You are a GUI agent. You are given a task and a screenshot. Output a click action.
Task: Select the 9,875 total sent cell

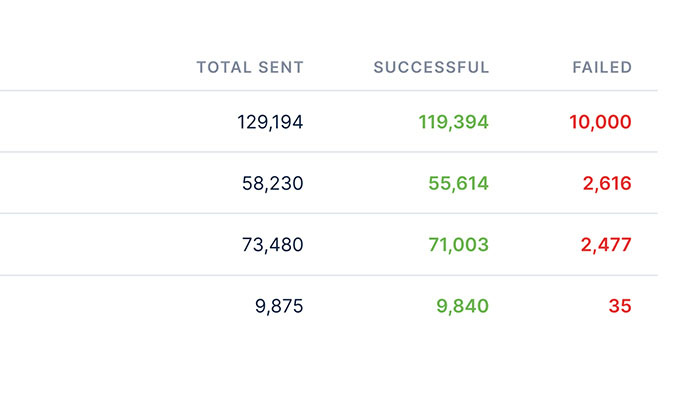(x=279, y=306)
